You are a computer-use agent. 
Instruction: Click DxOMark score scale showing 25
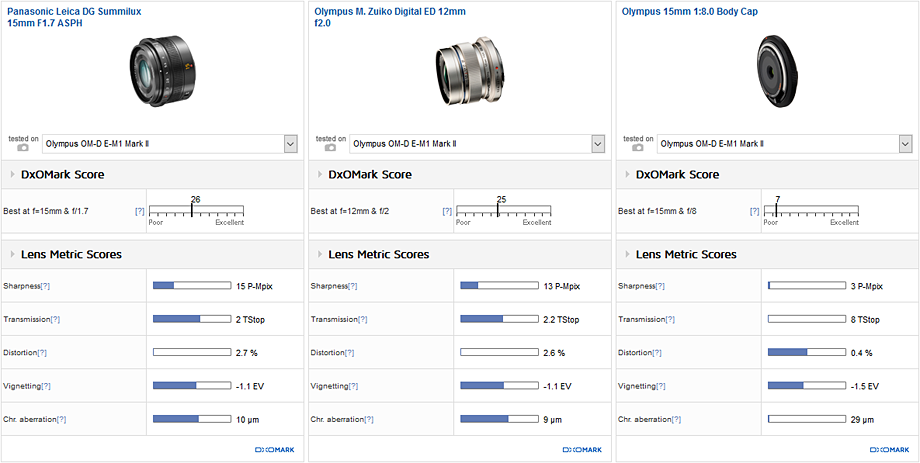[504, 211]
